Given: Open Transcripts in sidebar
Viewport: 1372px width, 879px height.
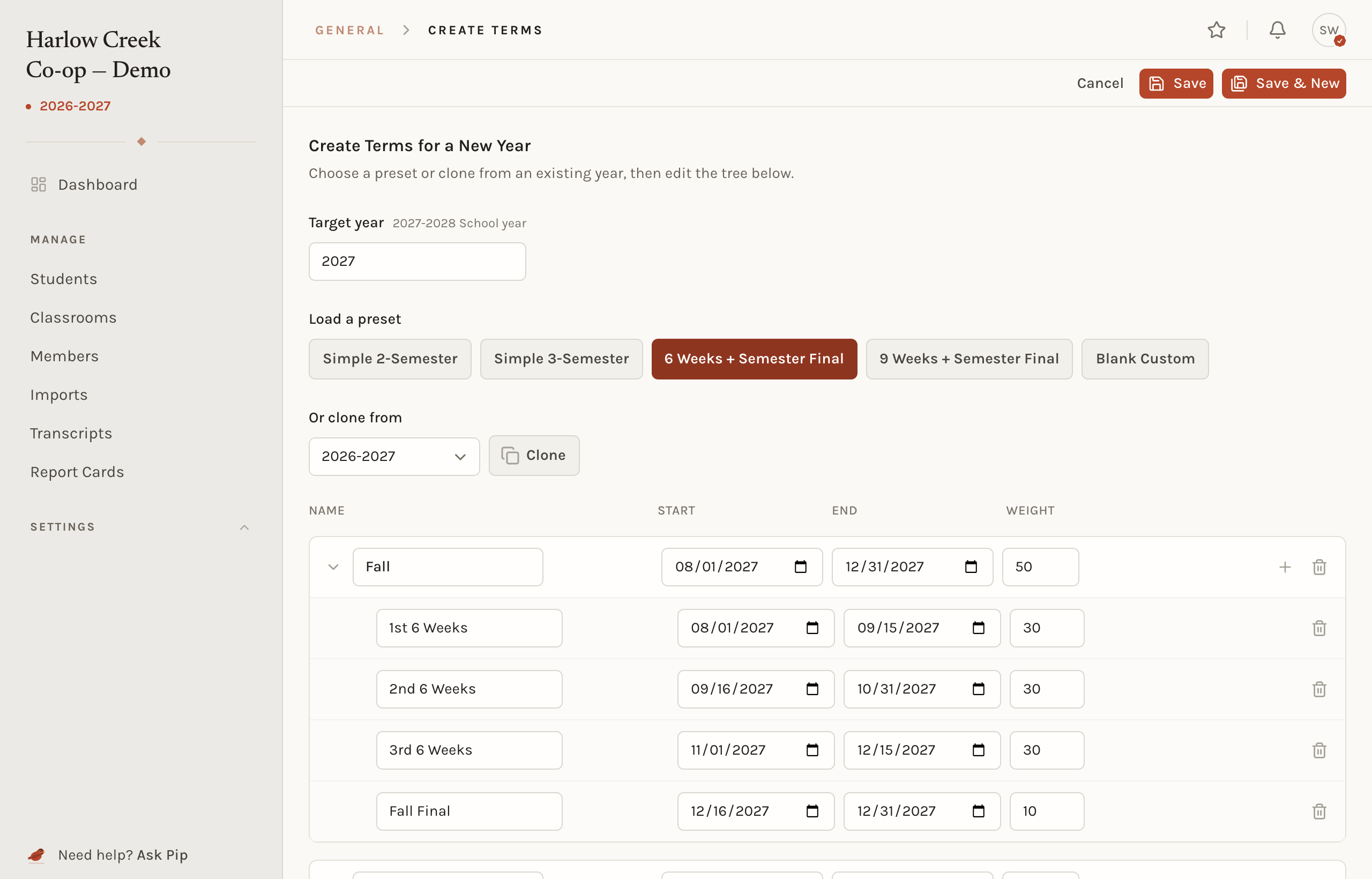Looking at the screenshot, I should (71, 433).
